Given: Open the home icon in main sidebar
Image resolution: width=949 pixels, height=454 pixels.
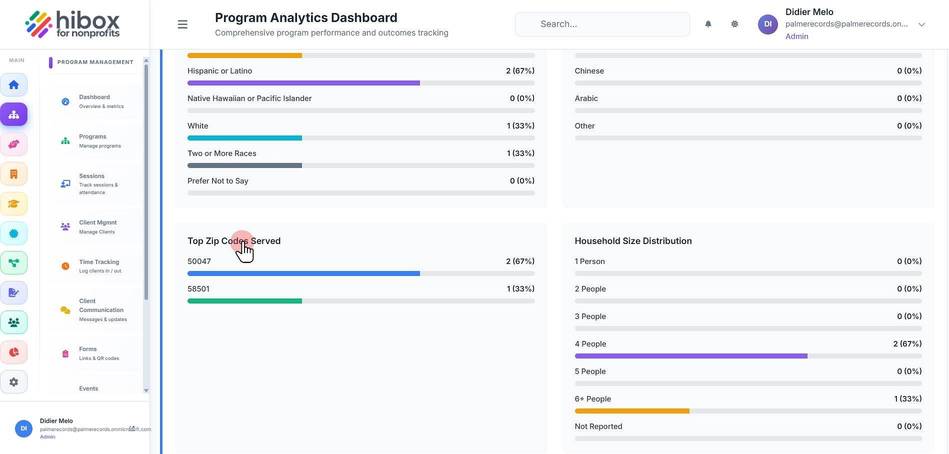Looking at the screenshot, I should (13, 85).
